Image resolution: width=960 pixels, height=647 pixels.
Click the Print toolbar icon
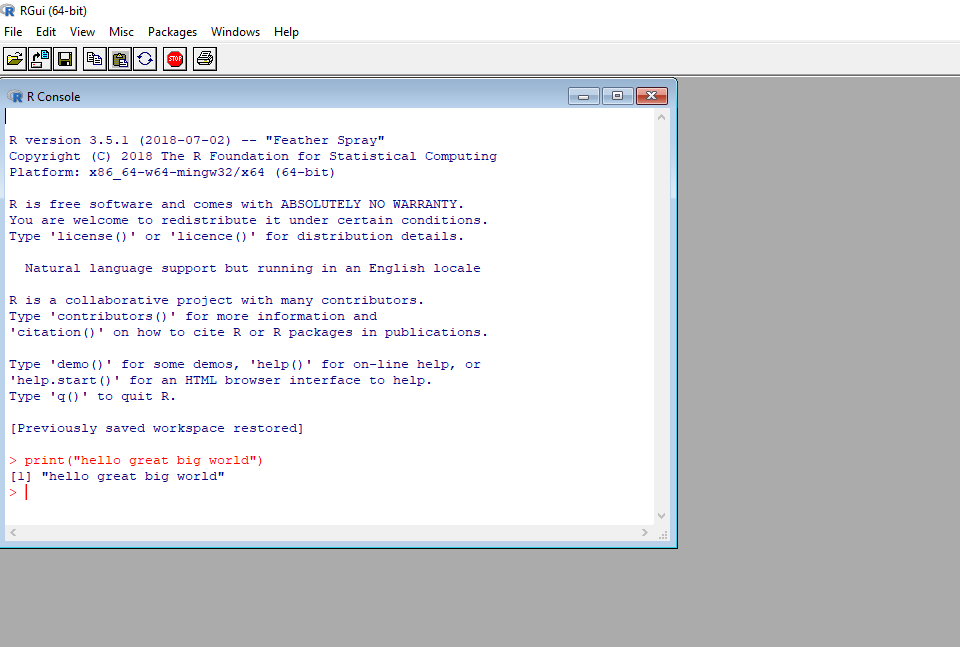[204, 59]
